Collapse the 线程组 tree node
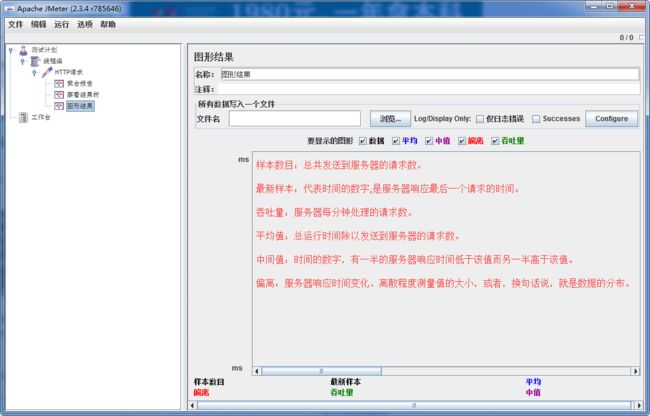The image size is (650, 416). pos(23,62)
